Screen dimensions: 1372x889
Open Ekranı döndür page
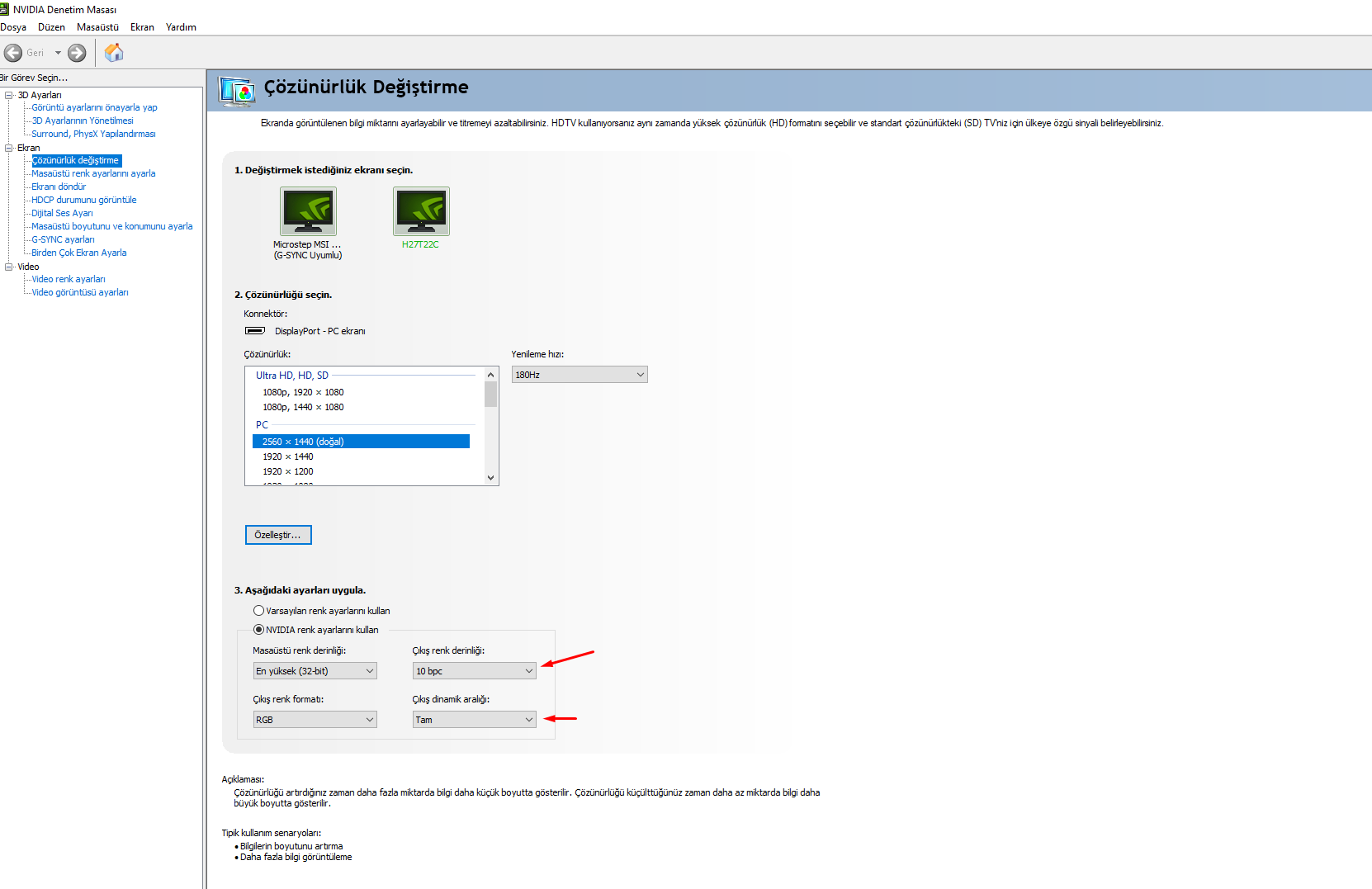coord(59,187)
